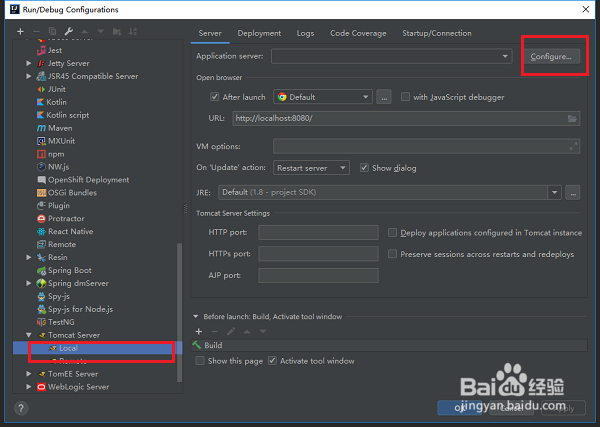Enable Deploy applications configured in Tomcat instance
This screenshot has width=600, height=427.
[x=392, y=233]
